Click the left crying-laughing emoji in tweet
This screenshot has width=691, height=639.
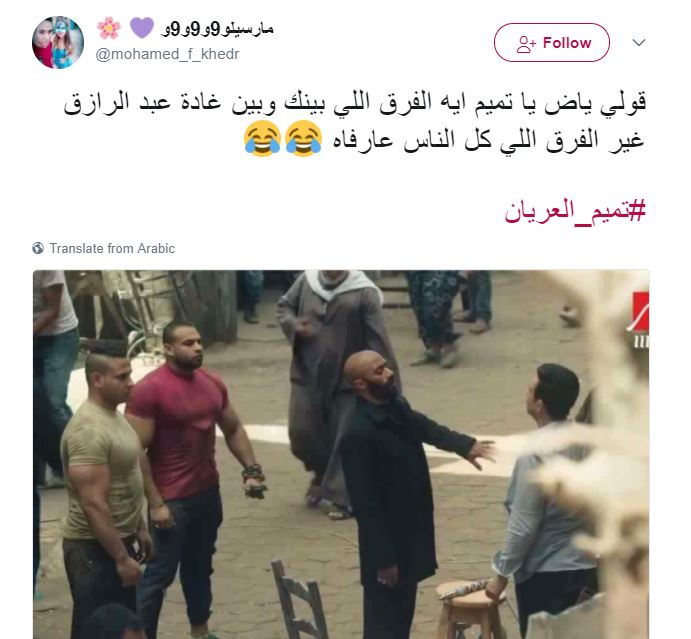262,138
